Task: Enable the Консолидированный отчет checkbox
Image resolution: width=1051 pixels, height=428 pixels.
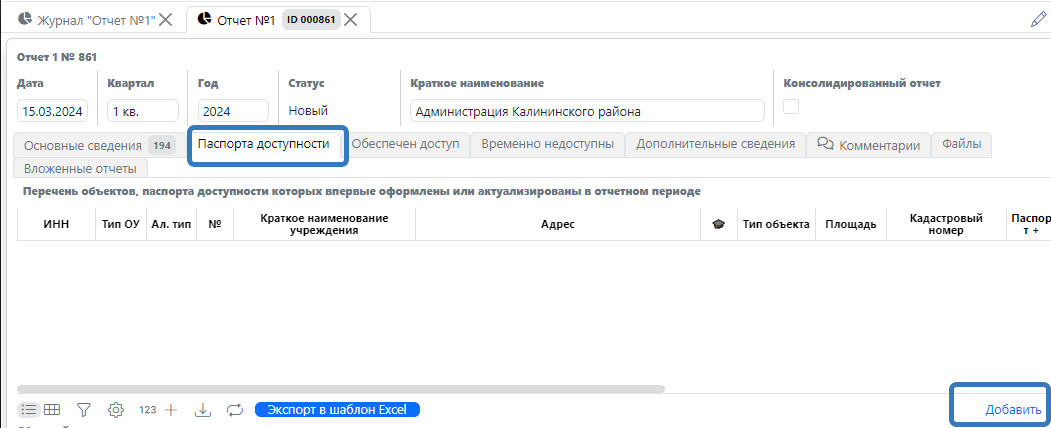Action: point(791,107)
